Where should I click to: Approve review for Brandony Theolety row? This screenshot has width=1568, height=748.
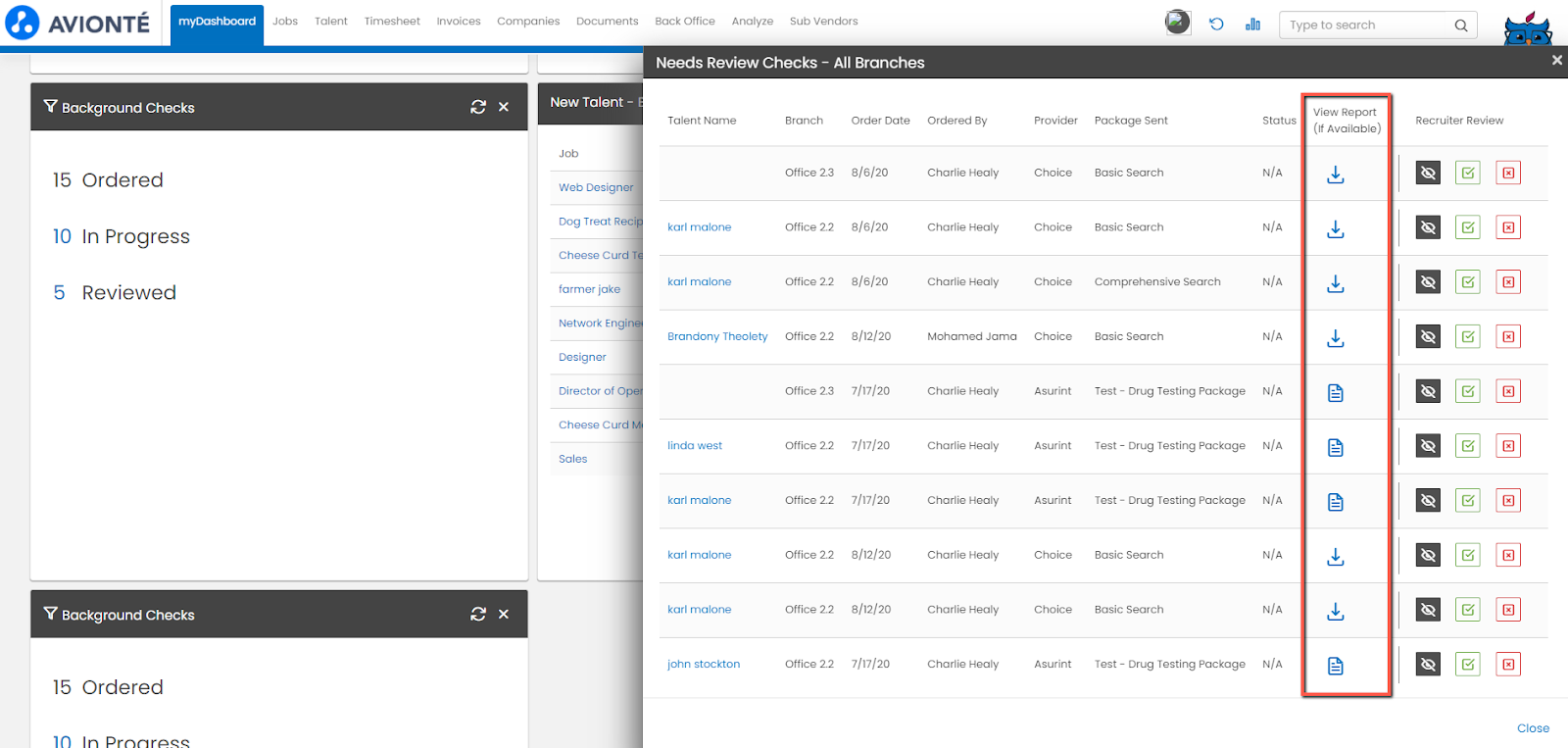coord(1467,337)
